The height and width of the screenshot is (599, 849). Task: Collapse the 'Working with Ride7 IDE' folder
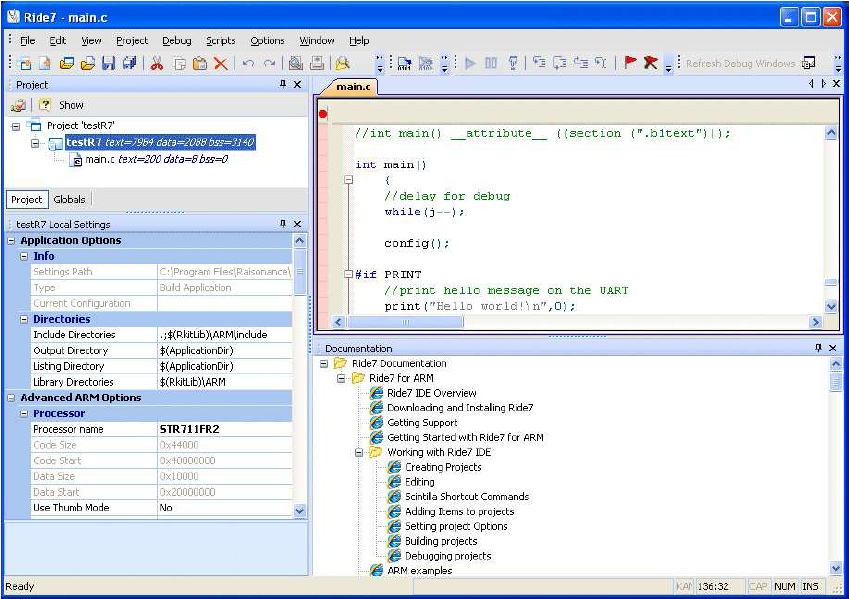tap(359, 452)
